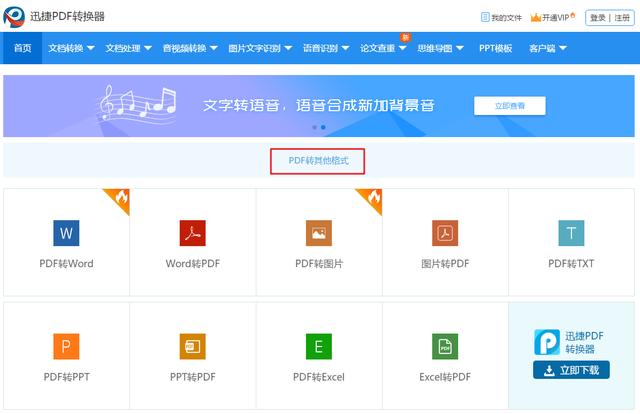Click the 立即下载 download button
Viewport: 640px width, 414px height.
pyautogui.click(x=571, y=370)
